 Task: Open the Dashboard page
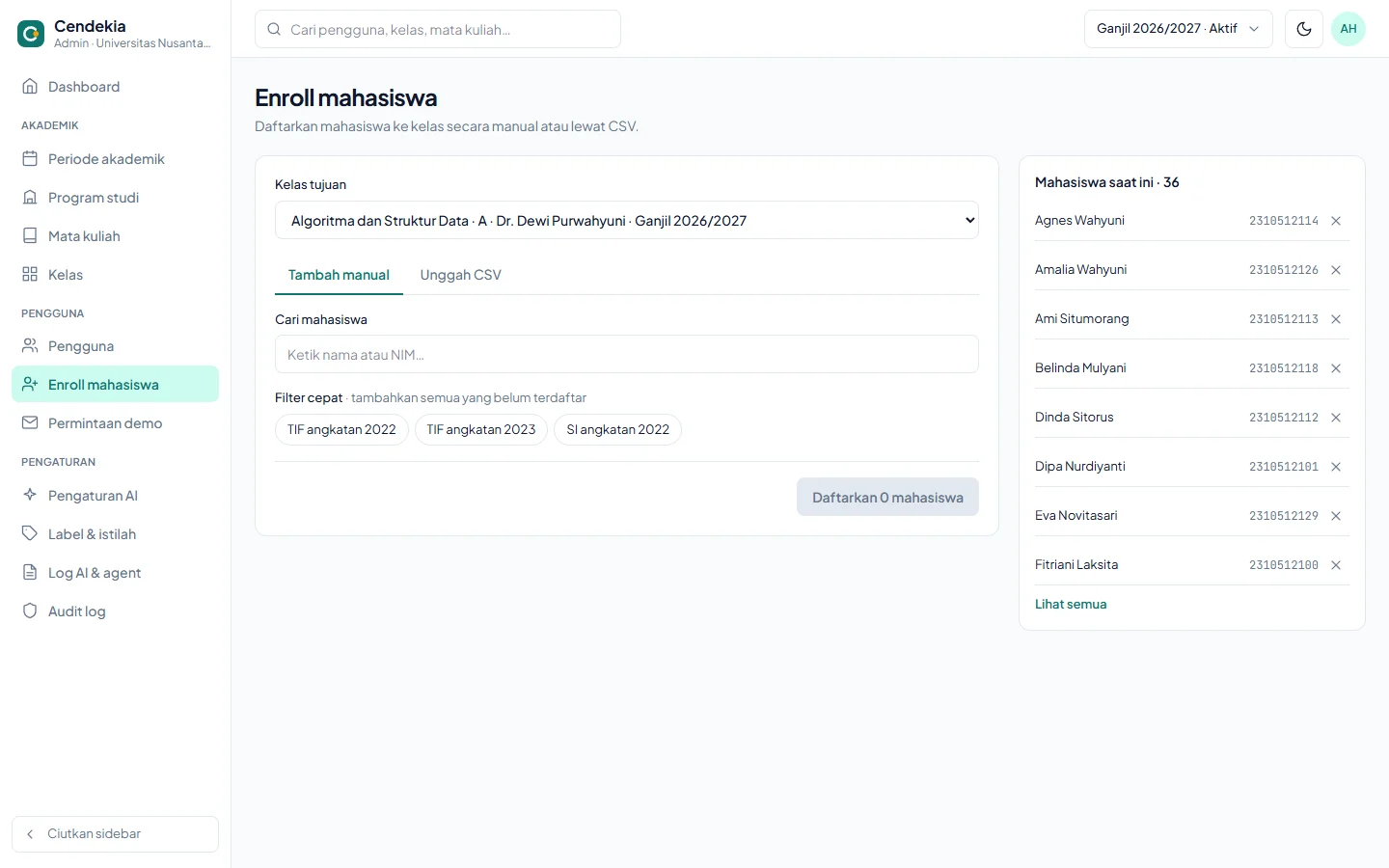115,87
